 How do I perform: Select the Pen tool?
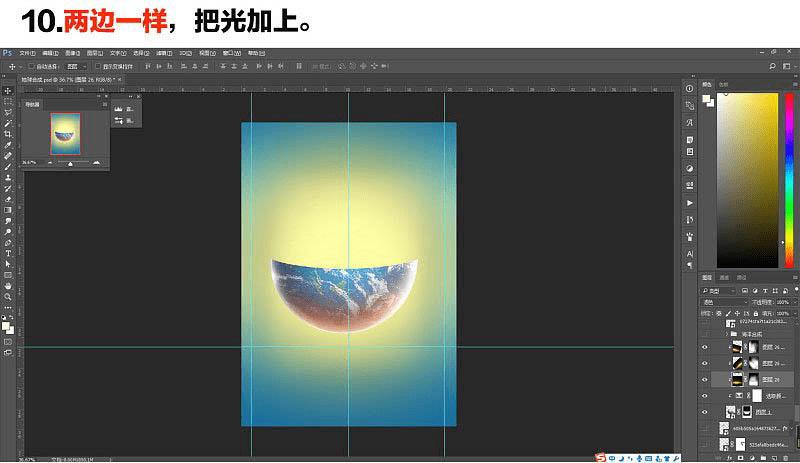(8, 242)
